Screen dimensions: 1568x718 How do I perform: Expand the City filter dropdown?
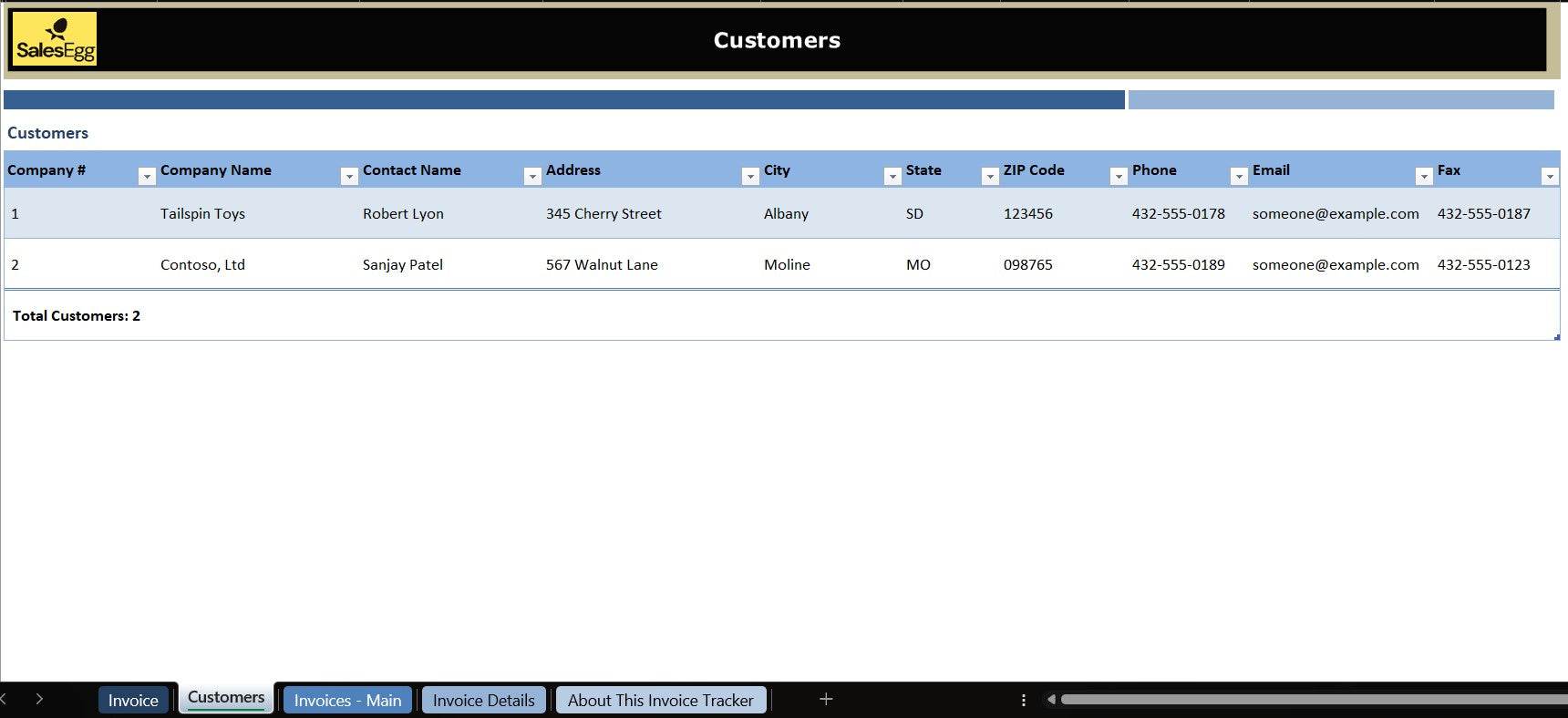(892, 177)
